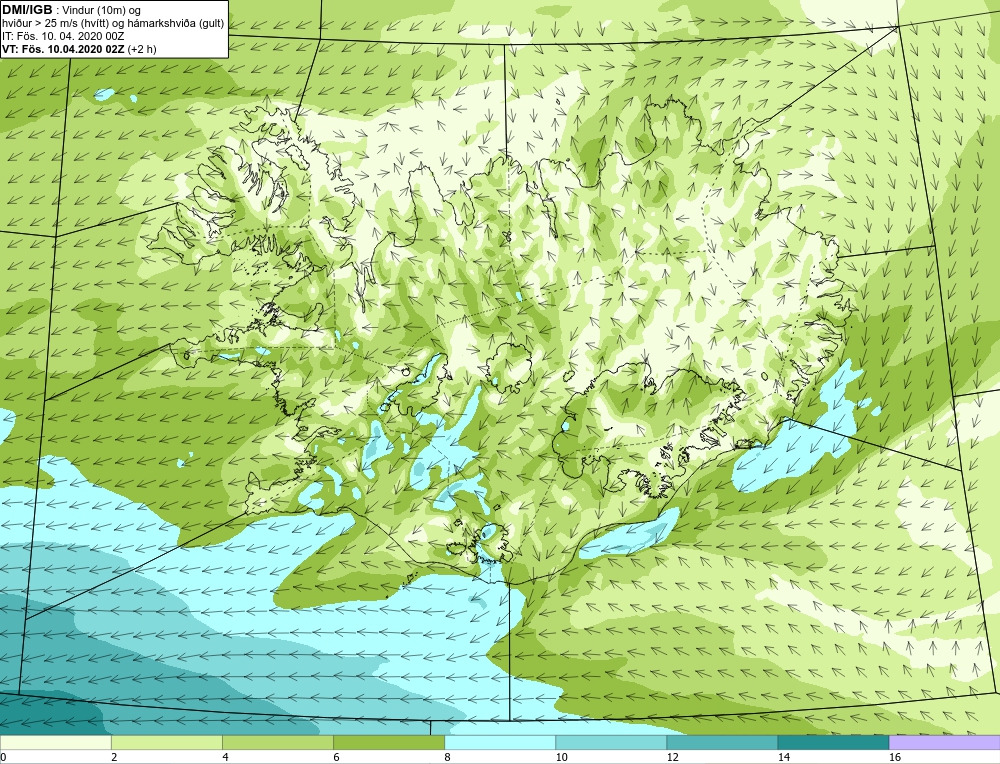Click the 0–2 m/s pale color swatch
Viewport: 1000px width, 764px height.
[55, 742]
